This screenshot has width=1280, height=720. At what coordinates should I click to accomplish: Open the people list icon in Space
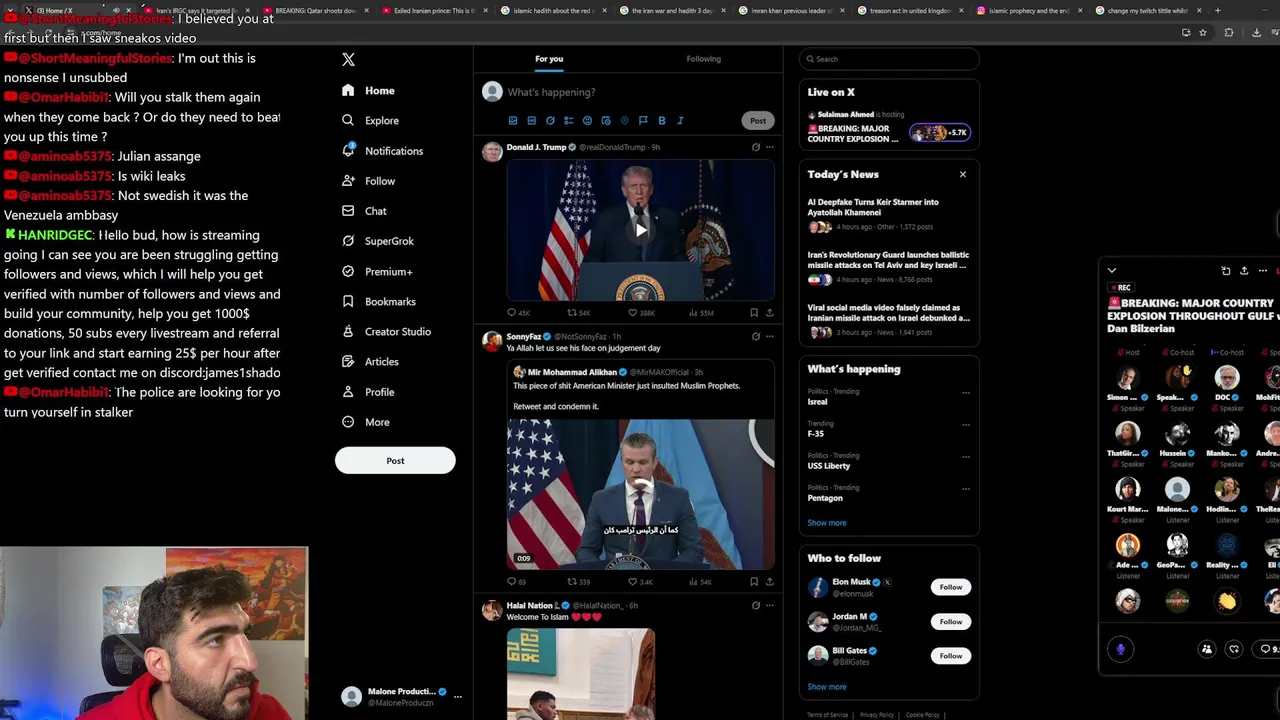pos(1207,649)
